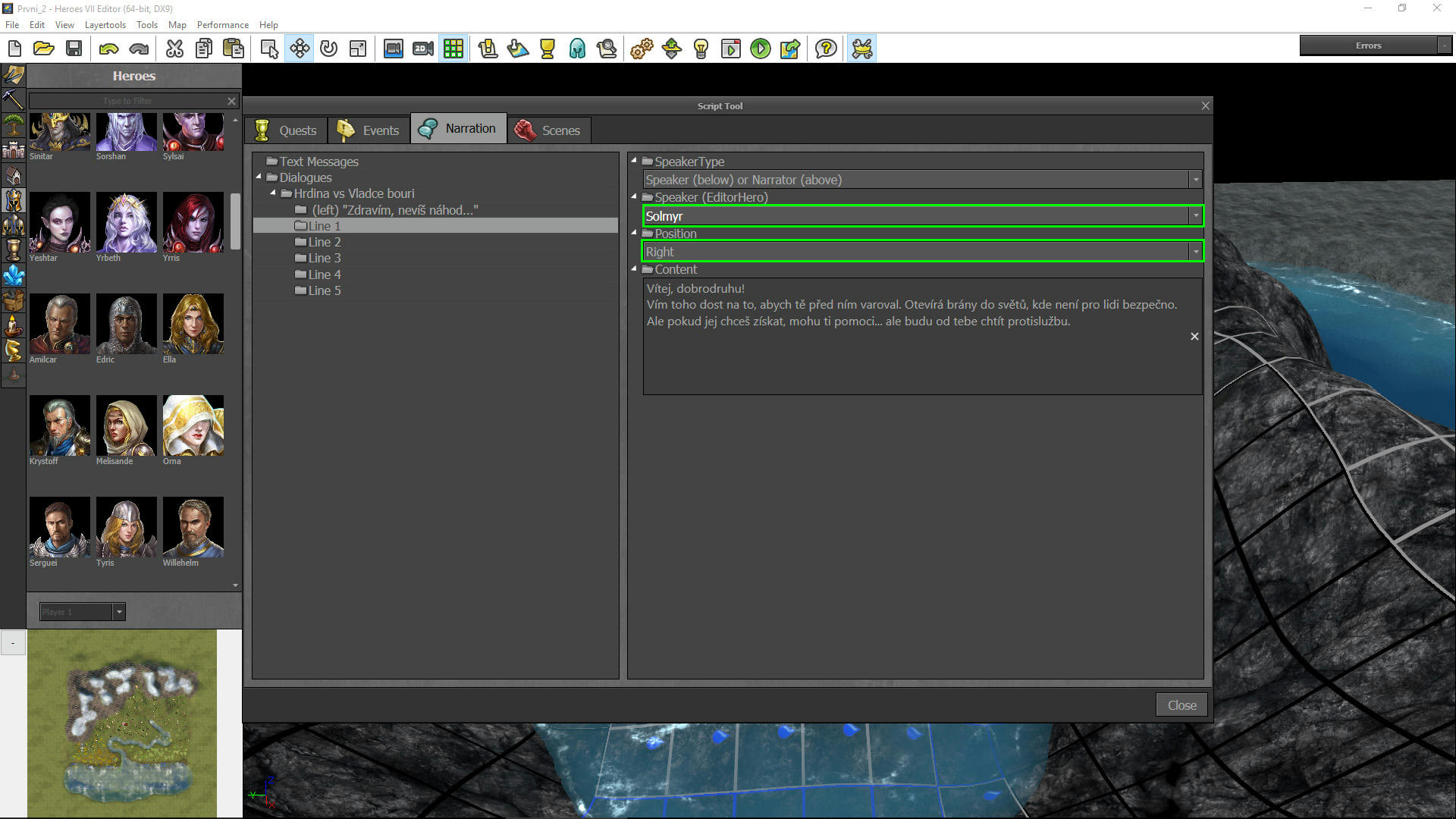
Task: Switch to the Events tab
Action: 369,130
